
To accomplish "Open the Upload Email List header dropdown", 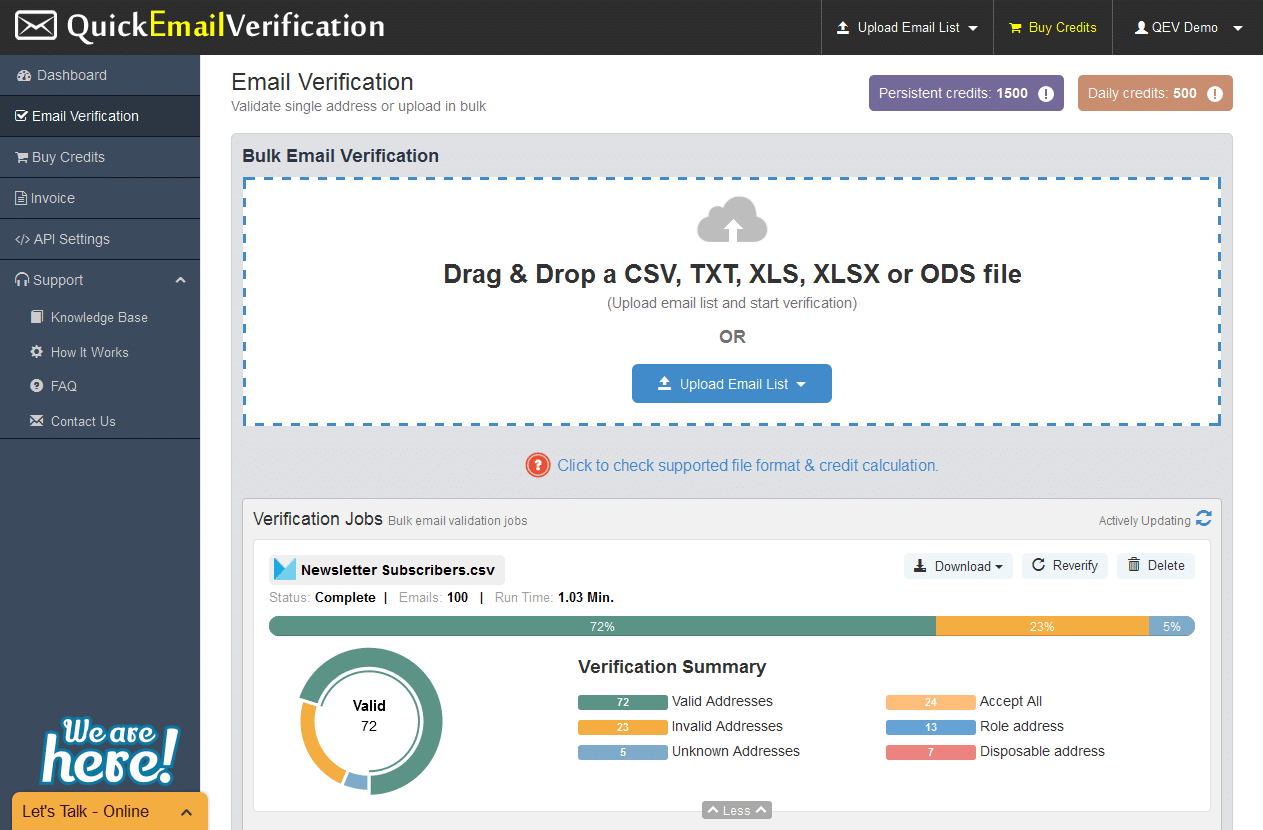I will pyautogui.click(x=907, y=27).
